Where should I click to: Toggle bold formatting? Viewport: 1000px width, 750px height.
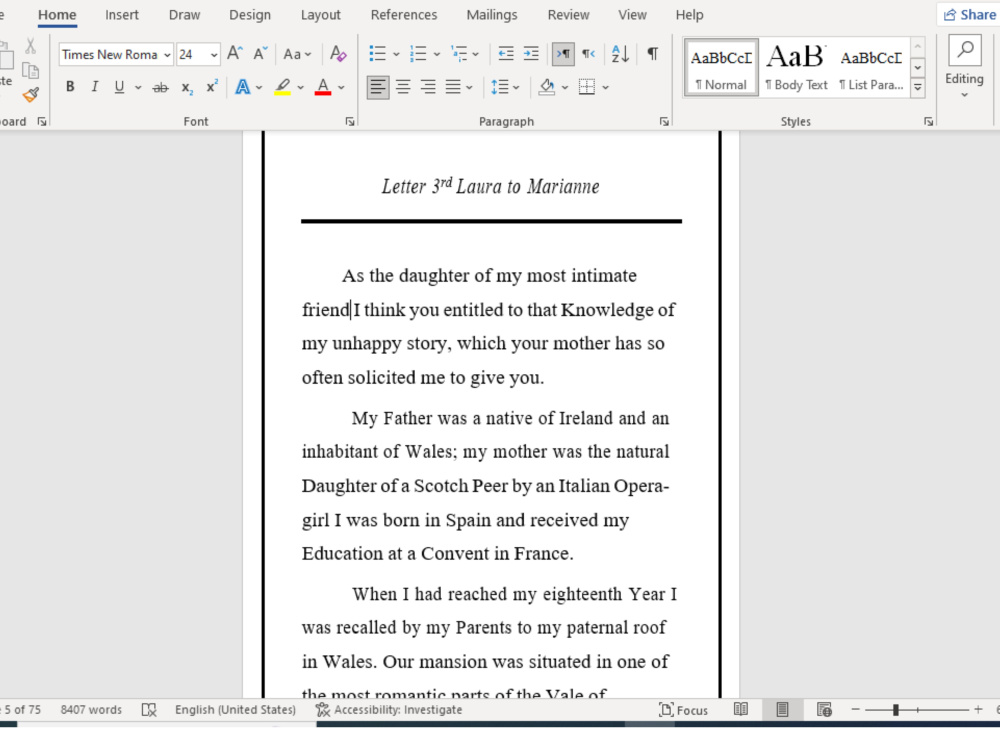click(70, 87)
